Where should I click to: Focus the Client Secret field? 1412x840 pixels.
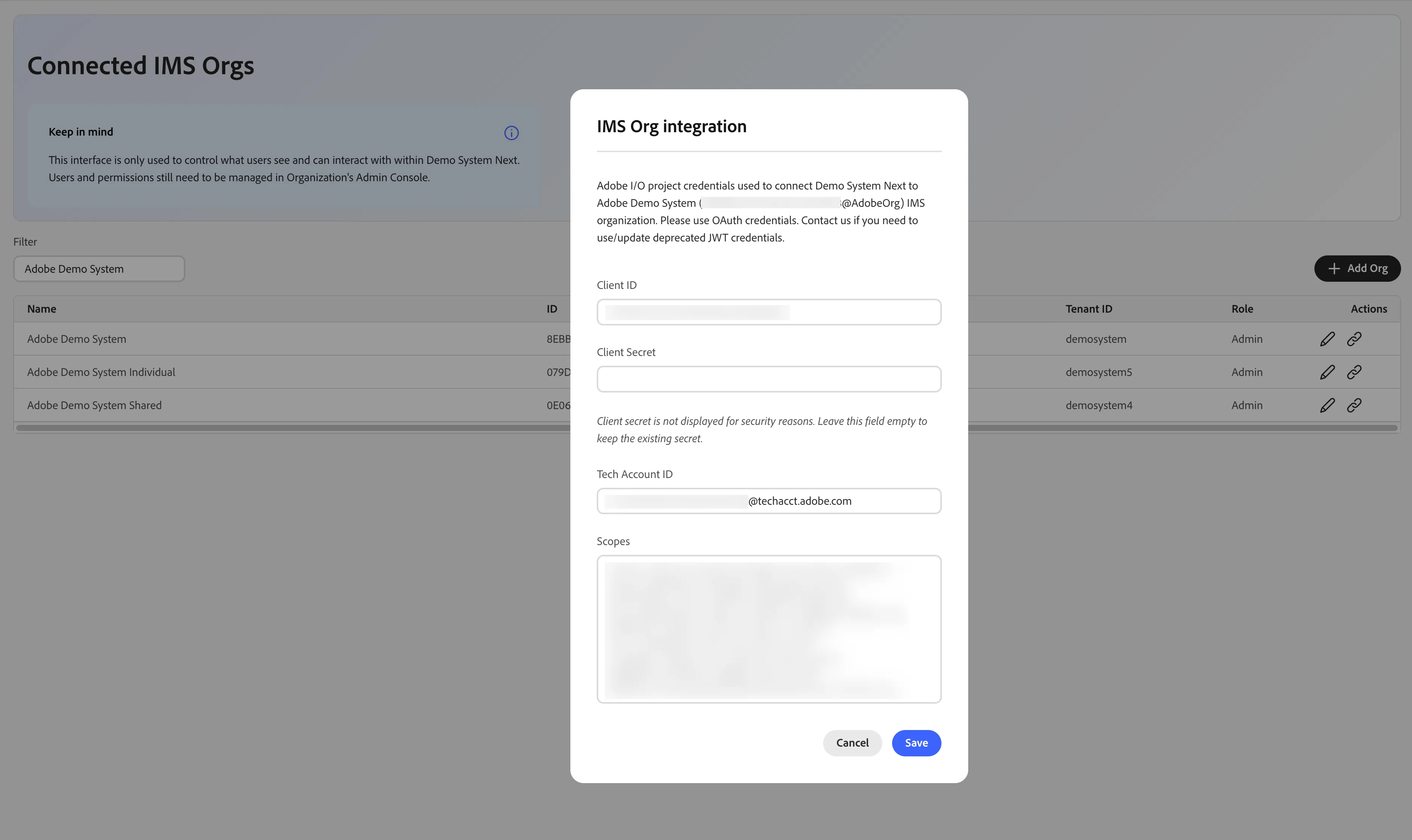[769, 379]
